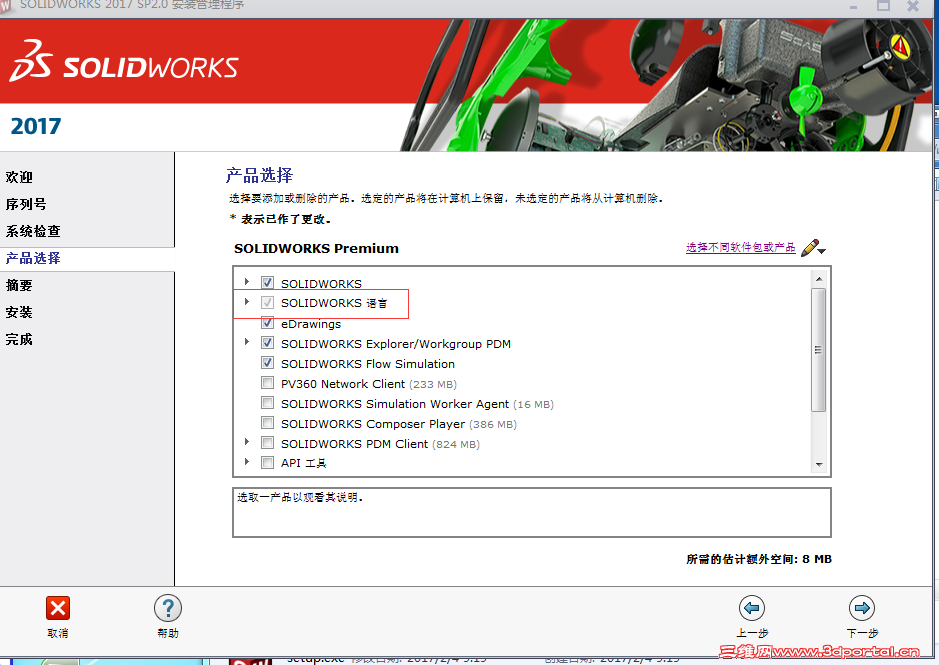Uncheck the eDrawings checkbox

tap(267, 323)
